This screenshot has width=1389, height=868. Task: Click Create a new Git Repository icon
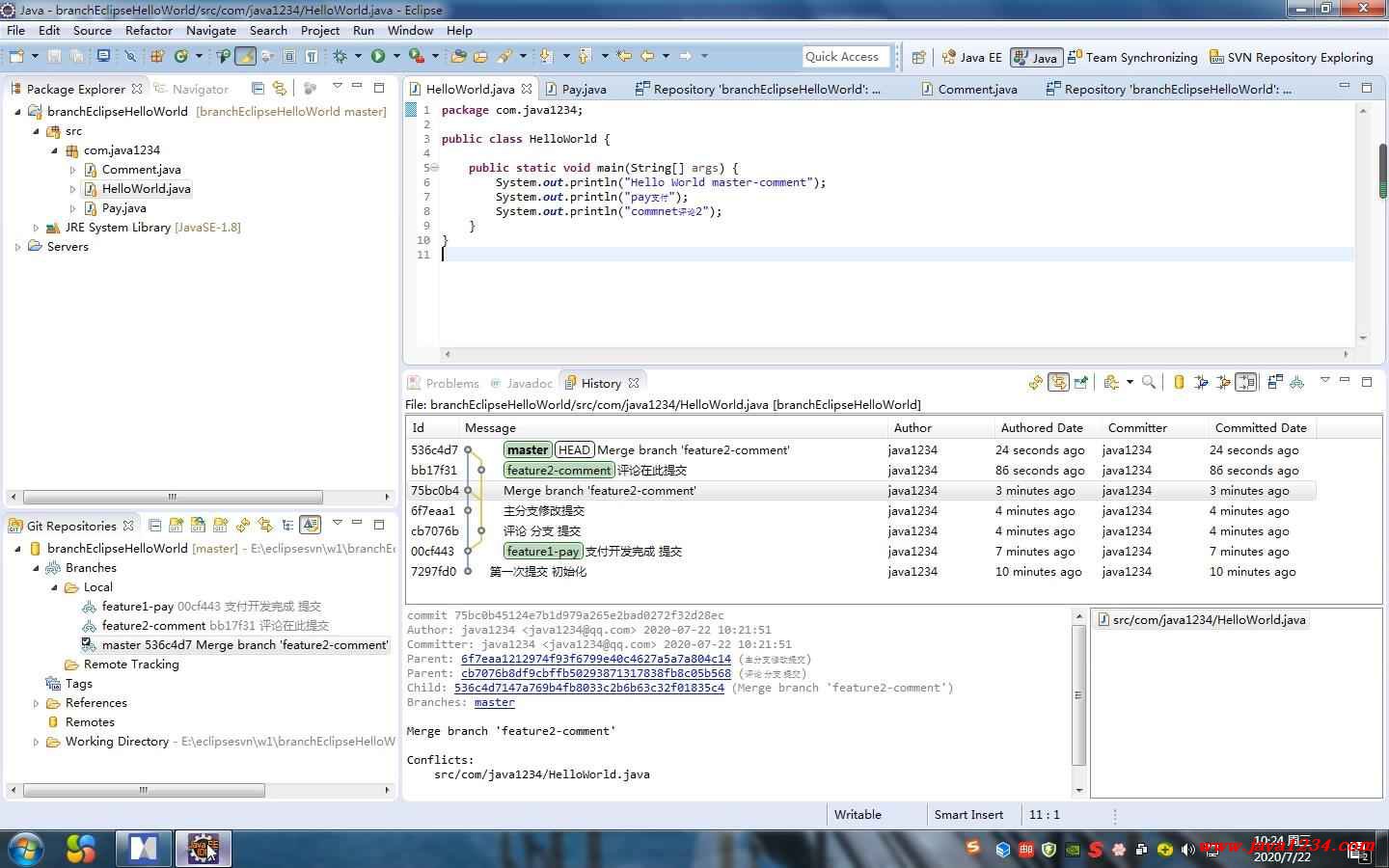220,526
